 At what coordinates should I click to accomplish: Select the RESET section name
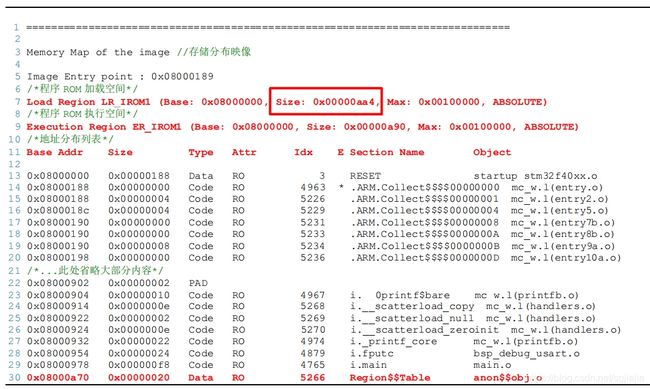coord(365,176)
